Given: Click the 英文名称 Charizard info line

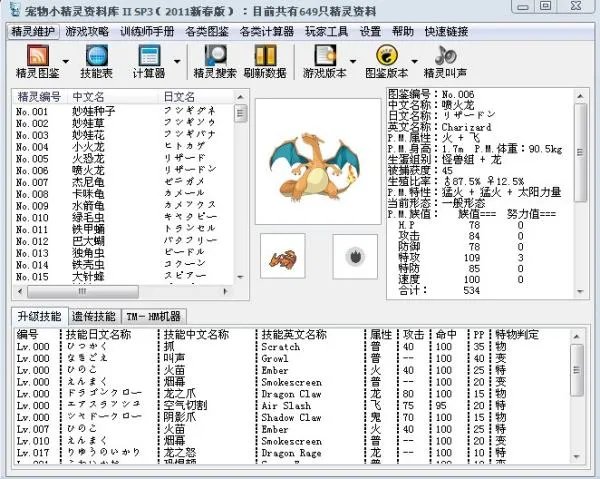Looking at the screenshot, I should point(440,127).
